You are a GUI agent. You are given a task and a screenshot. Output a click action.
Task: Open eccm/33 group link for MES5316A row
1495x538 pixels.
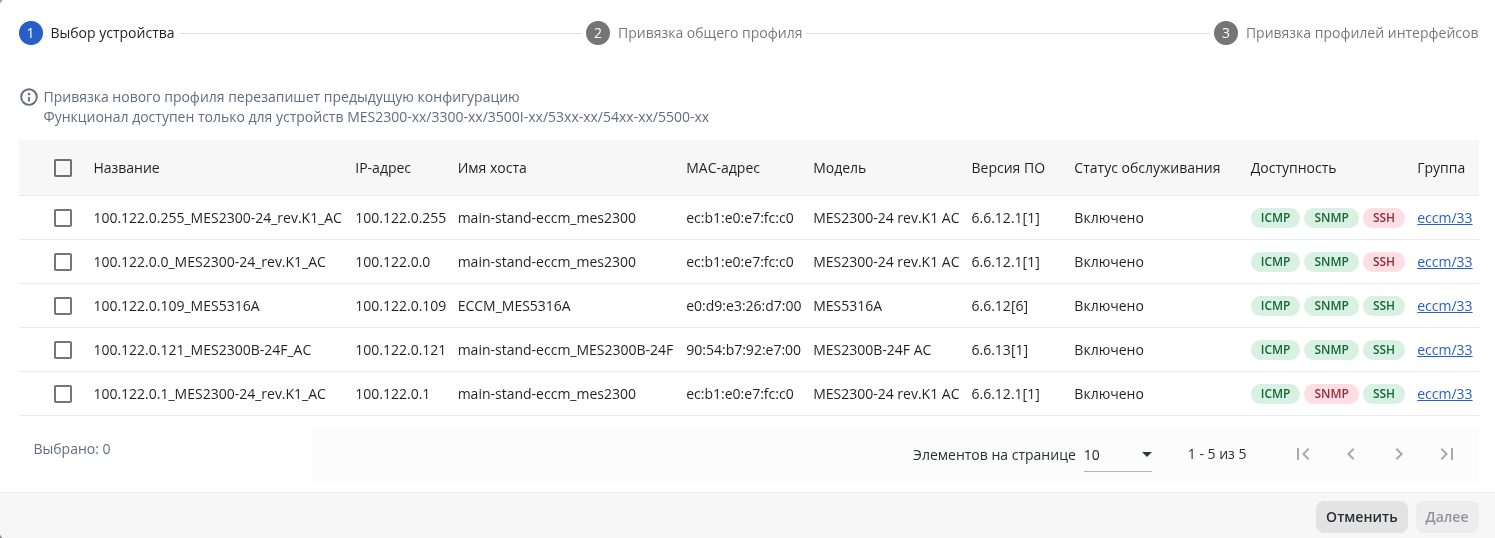[x=1445, y=306]
